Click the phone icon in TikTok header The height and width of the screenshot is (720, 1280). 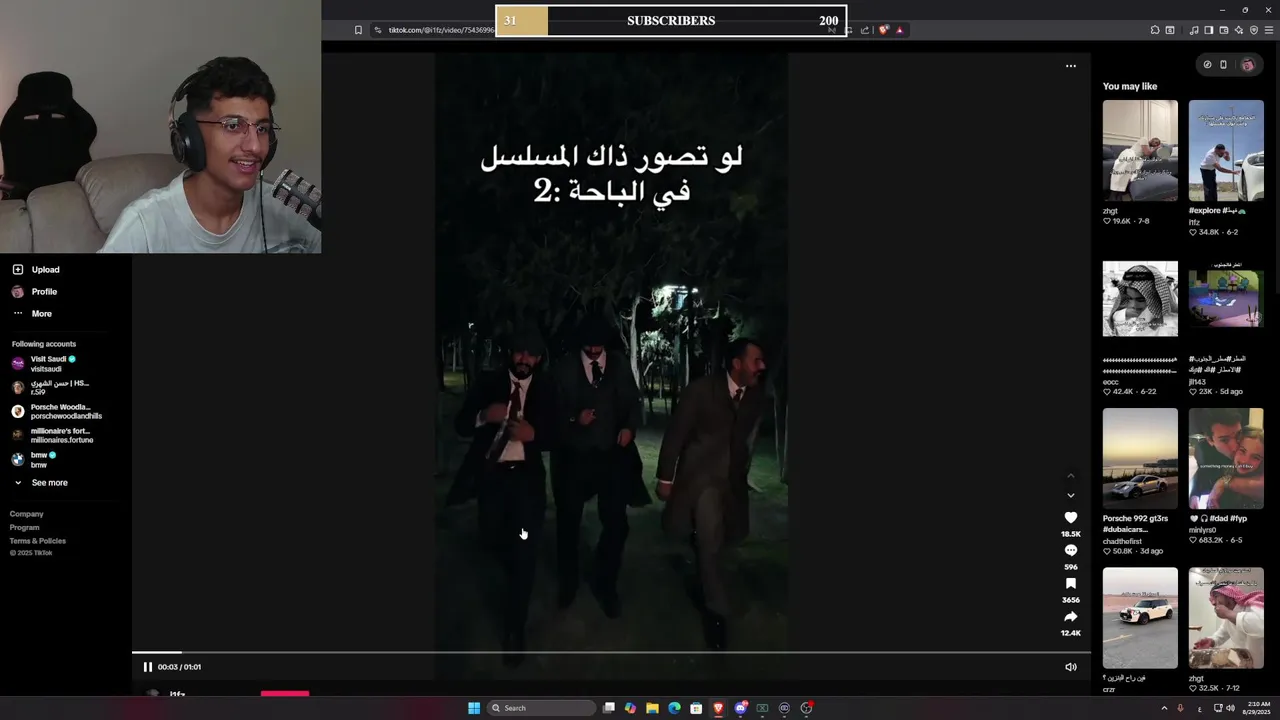coord(1223,65)
